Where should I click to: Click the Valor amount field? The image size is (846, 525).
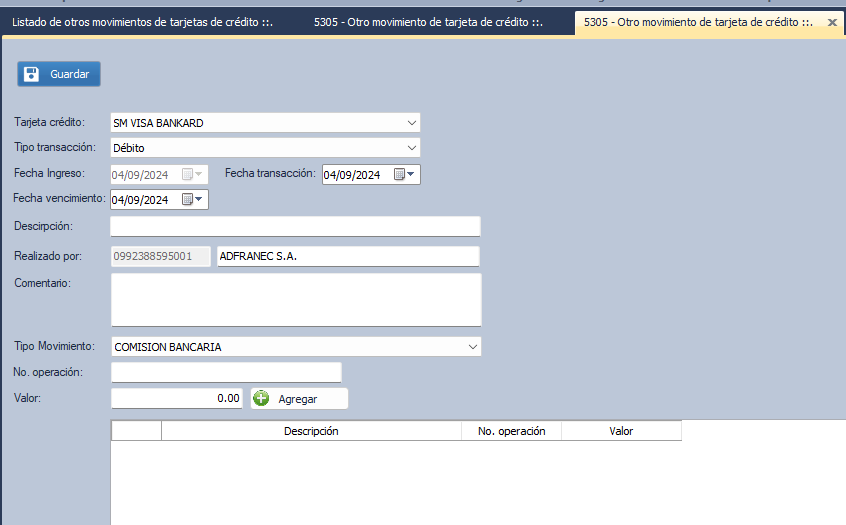pos(176,398)
